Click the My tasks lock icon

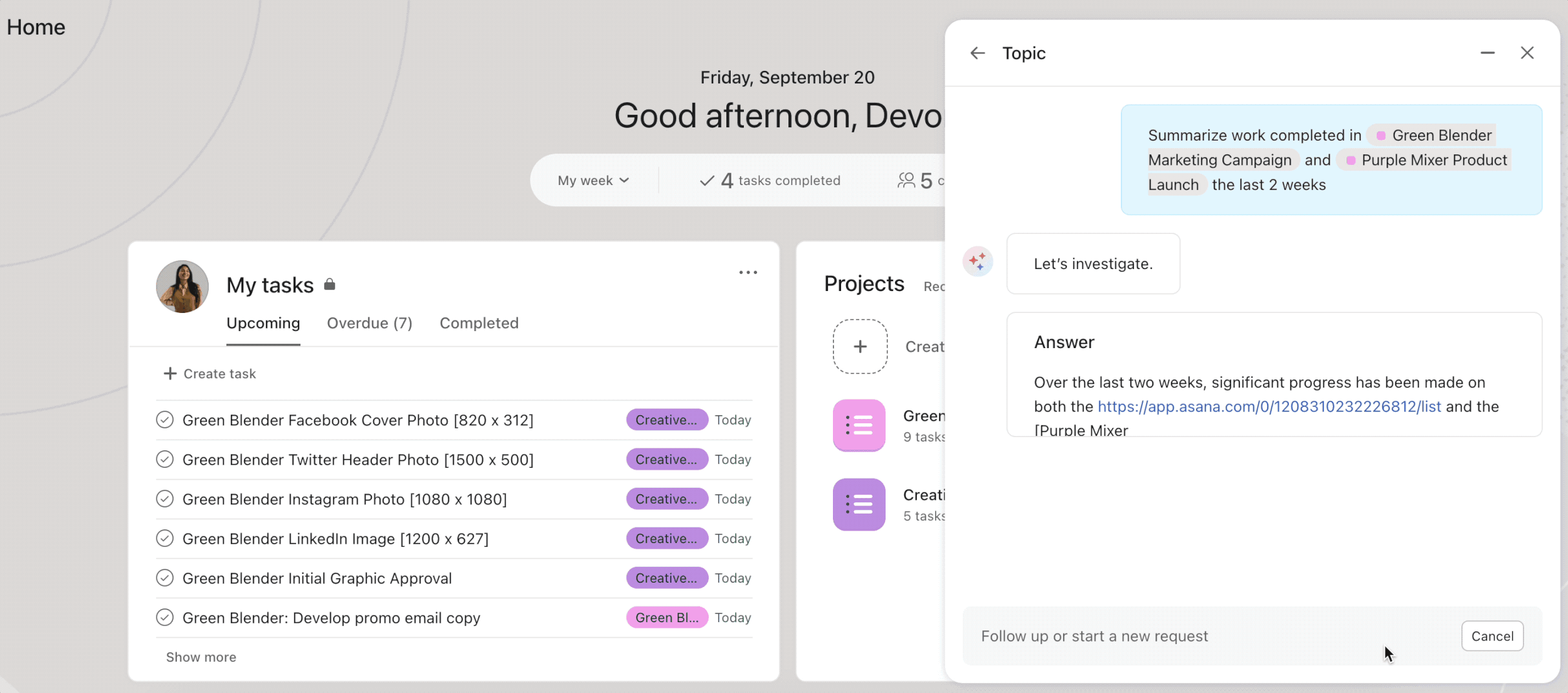(x=329, y=285)
